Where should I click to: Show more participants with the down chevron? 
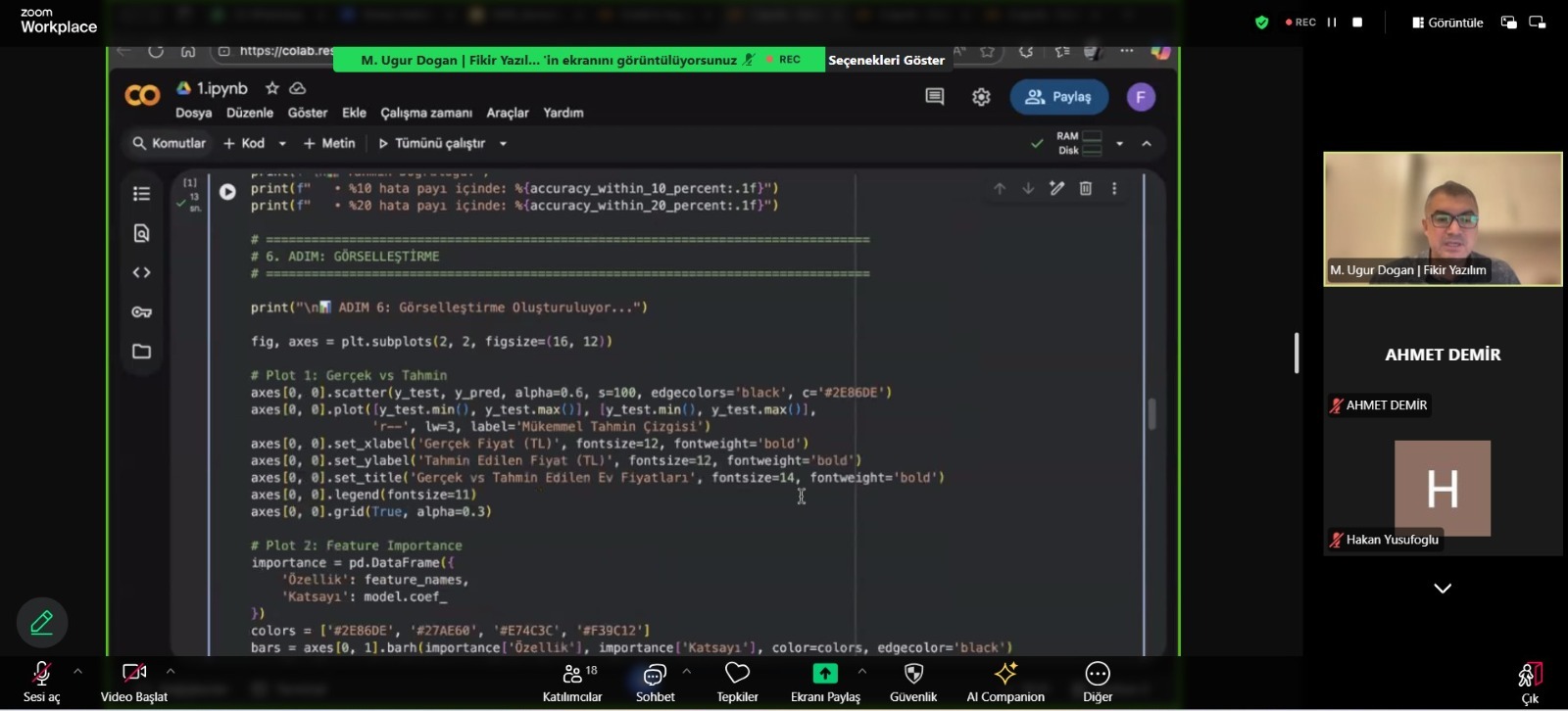coord(1443,589)
